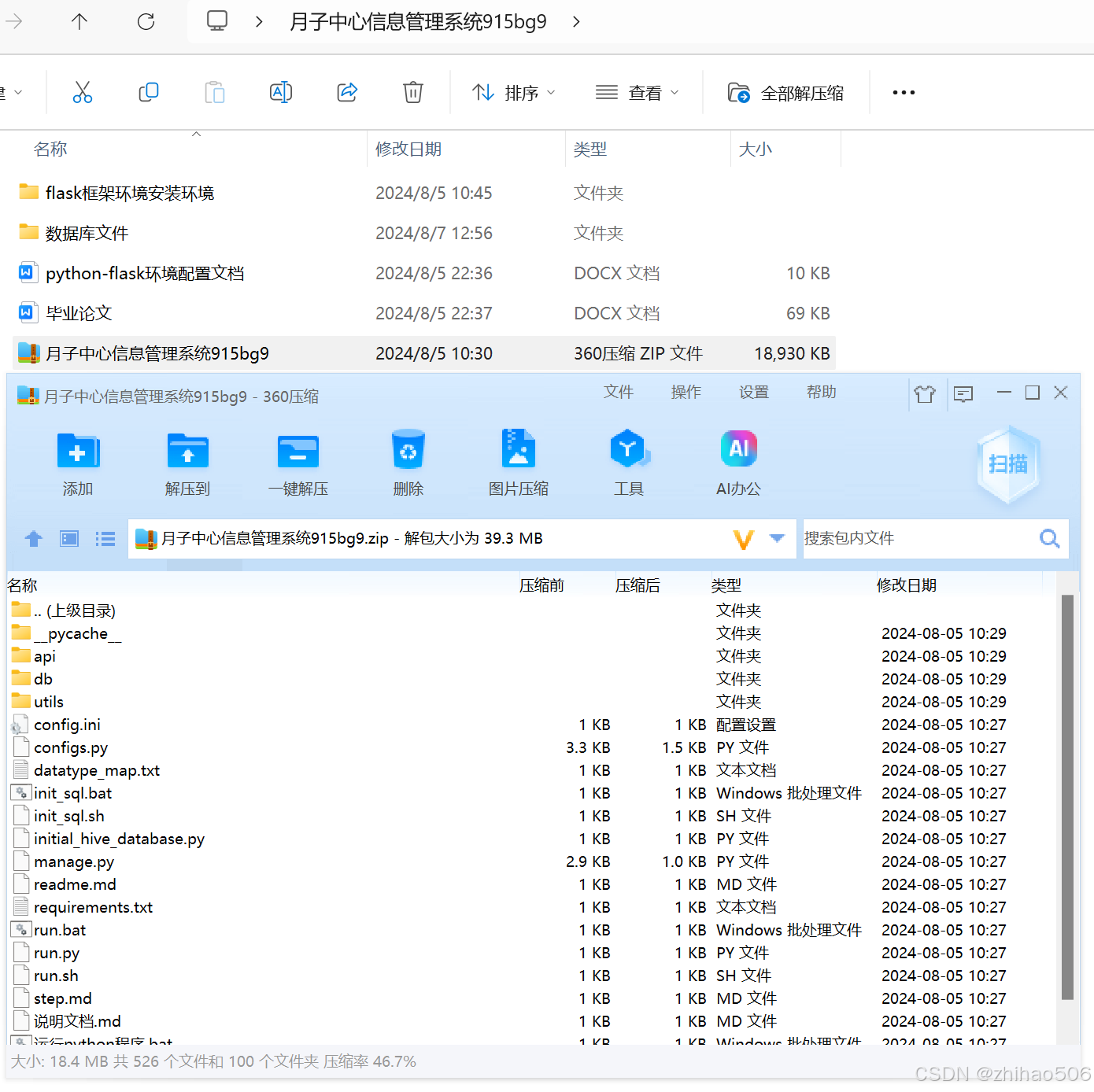This screenshot has height=1092, width=1094.
Task: Click the Cut scissors icon in Explorer toolbar
Action: tap(83, 92)
